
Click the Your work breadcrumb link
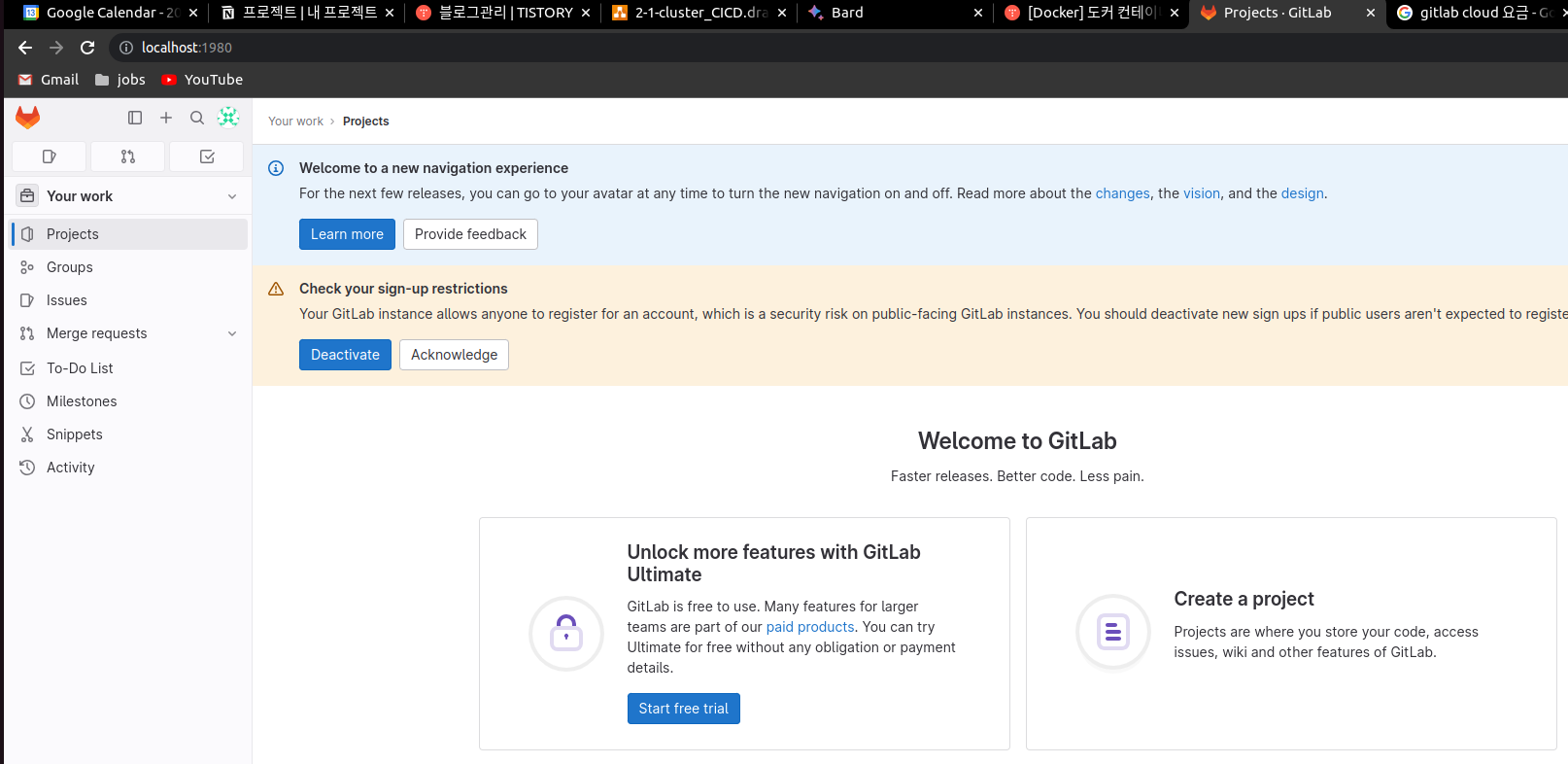tap(295, 122)
